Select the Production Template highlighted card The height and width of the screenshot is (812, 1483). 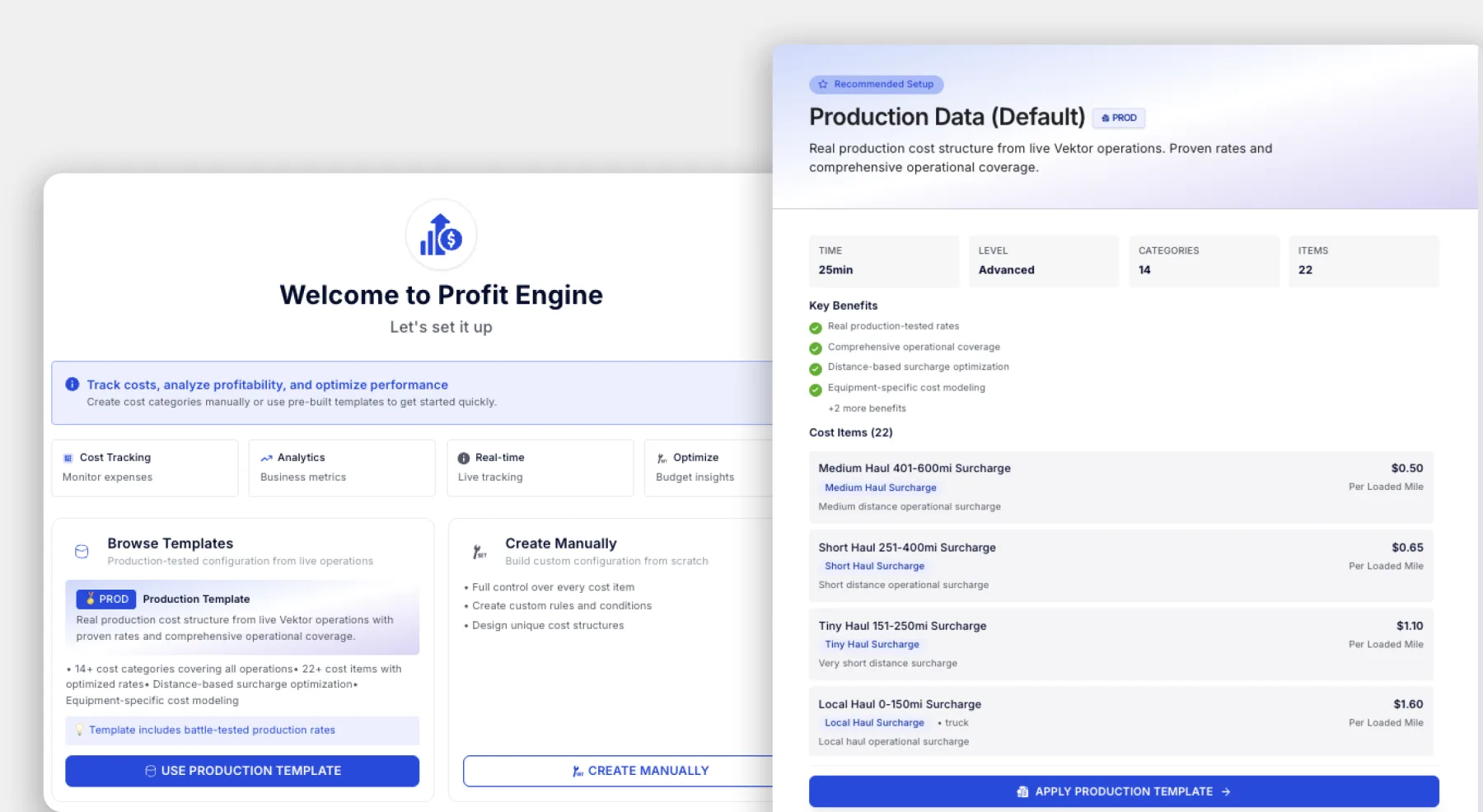click(x=242, y=618)
